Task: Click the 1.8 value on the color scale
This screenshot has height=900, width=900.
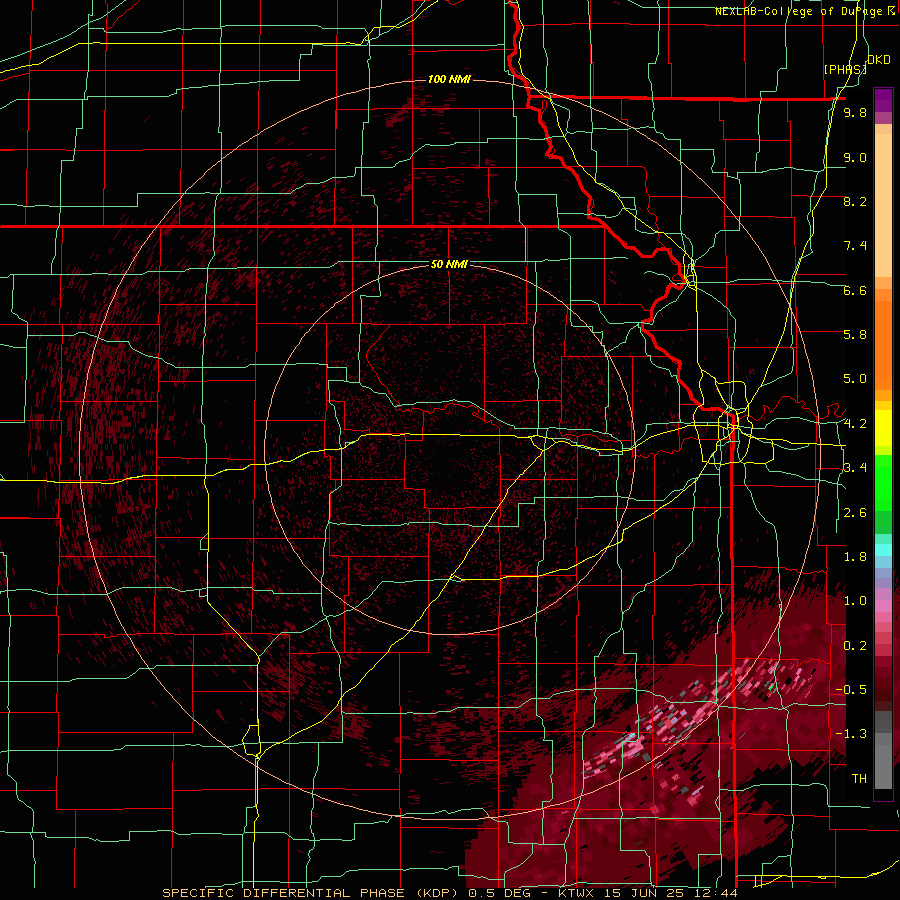Action: [x=855, y=557]
